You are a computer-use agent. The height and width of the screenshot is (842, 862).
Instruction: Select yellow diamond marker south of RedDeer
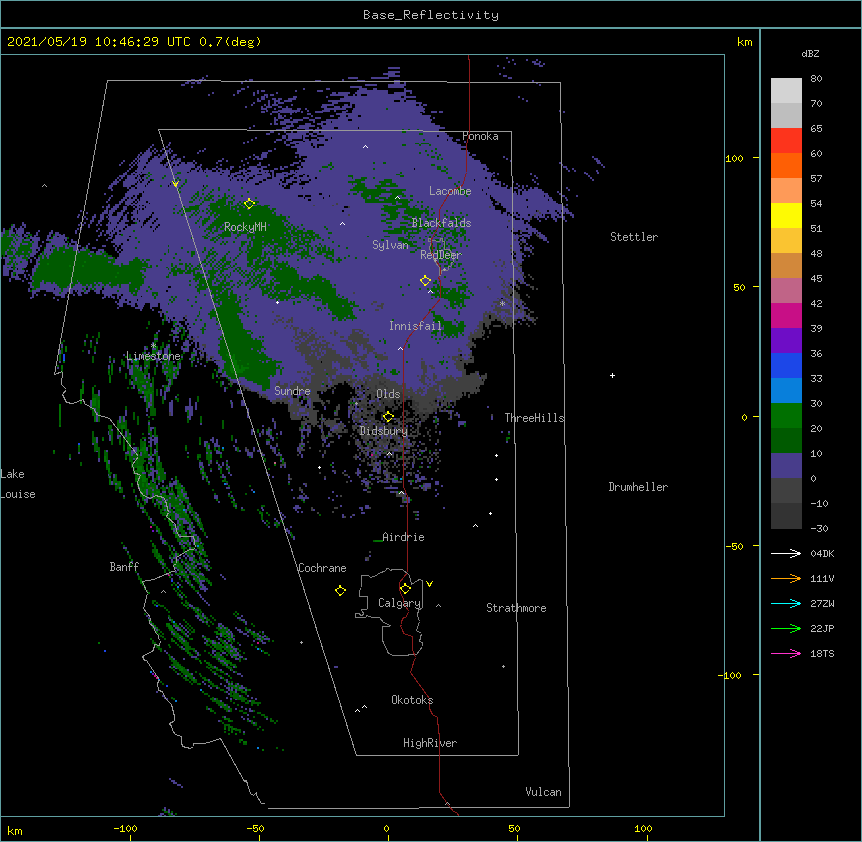(x=425, y=280)
